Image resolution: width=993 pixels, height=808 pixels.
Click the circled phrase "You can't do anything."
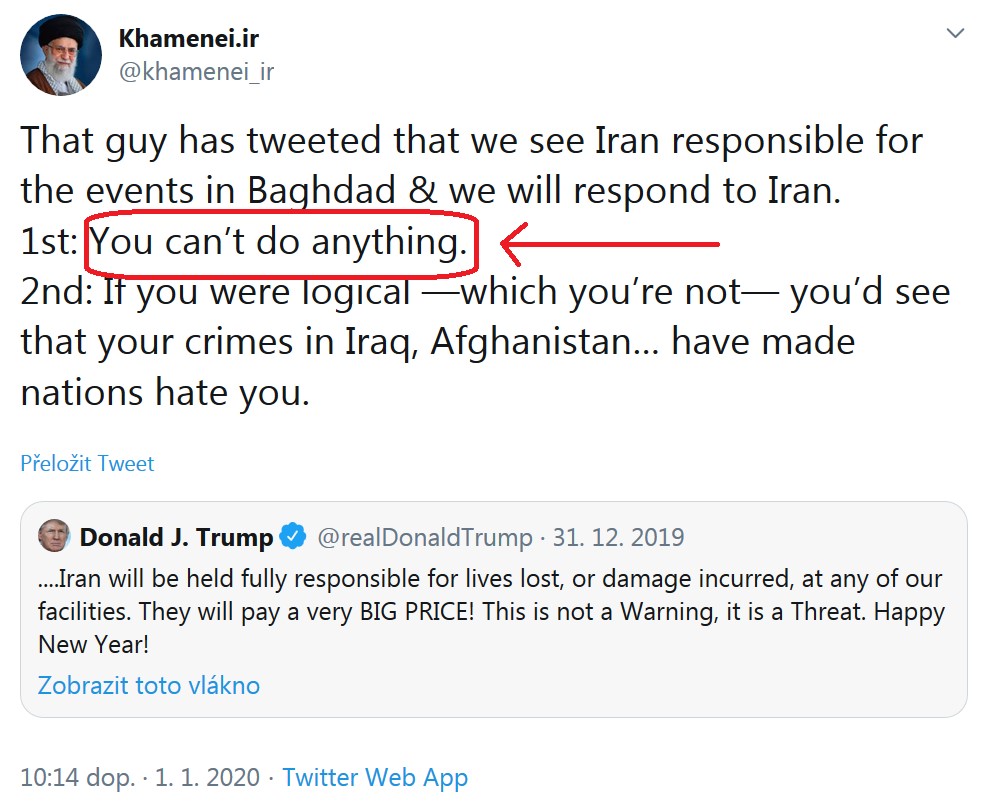click(280, 243)
